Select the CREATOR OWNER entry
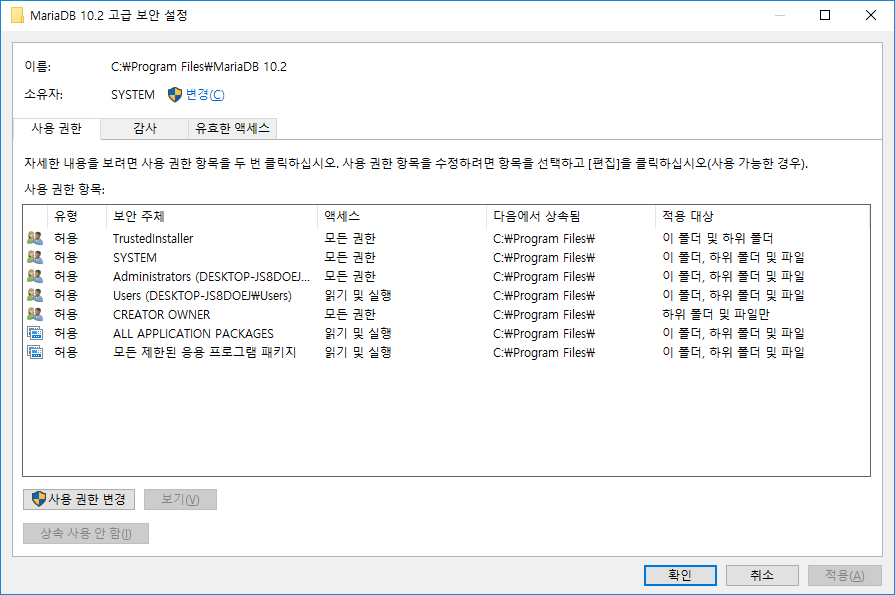 pos(162,315)
